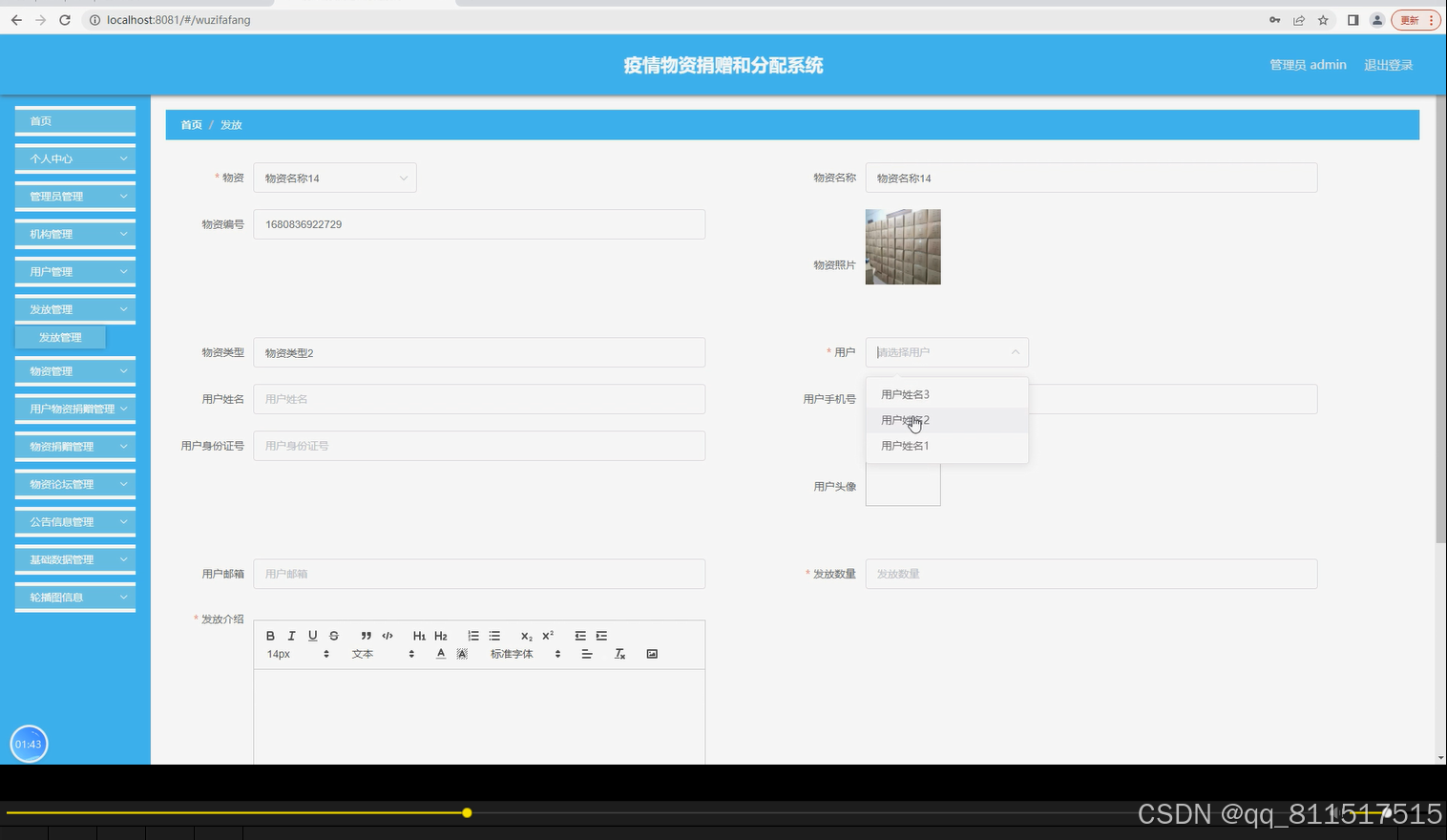The image size is (1447, 840).
Task: Collapse the 发放管理 parent sidebar menu
Action: click(x=75, y=309)
